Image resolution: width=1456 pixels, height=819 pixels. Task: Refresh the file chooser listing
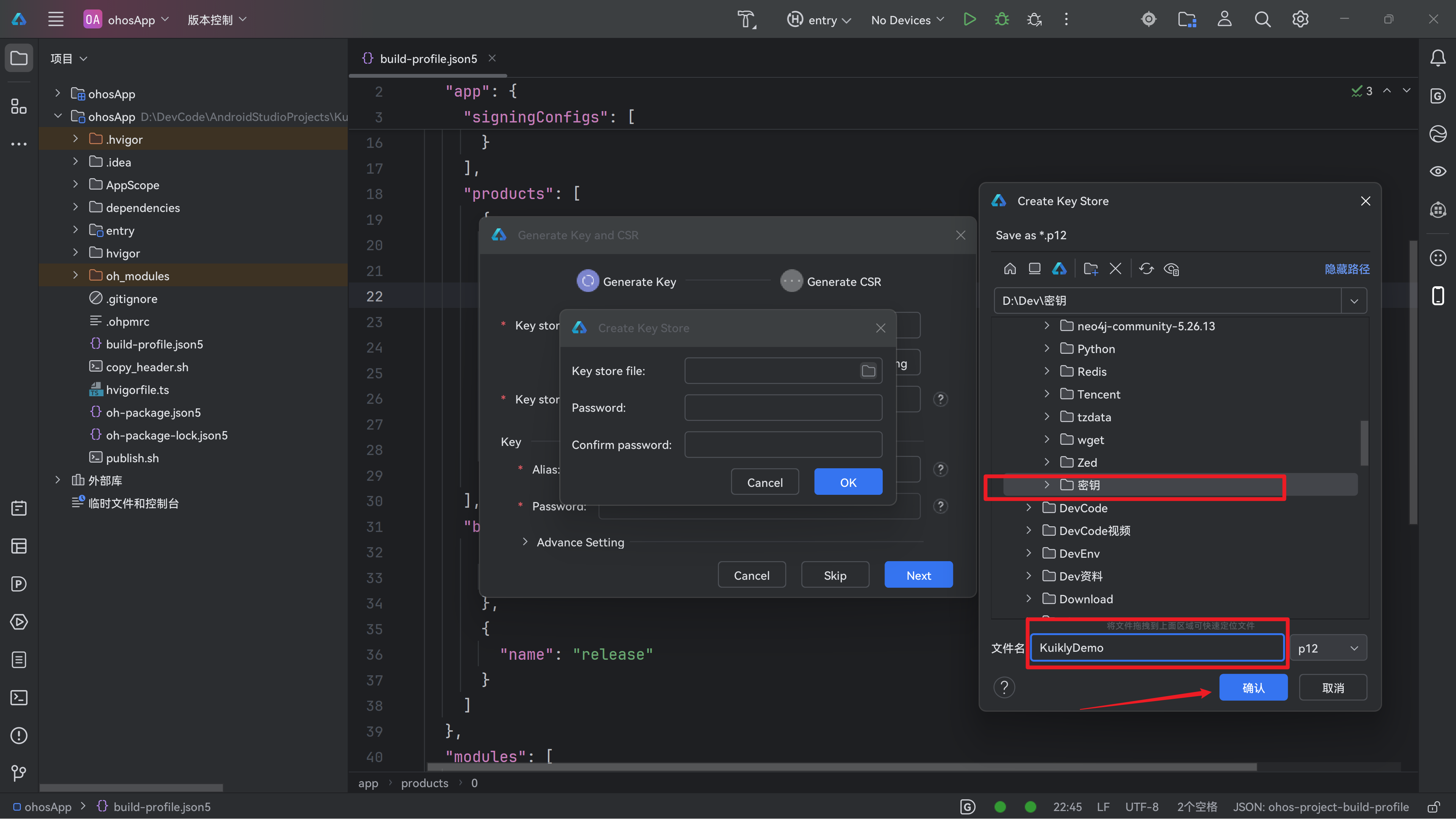(1146, 269)
